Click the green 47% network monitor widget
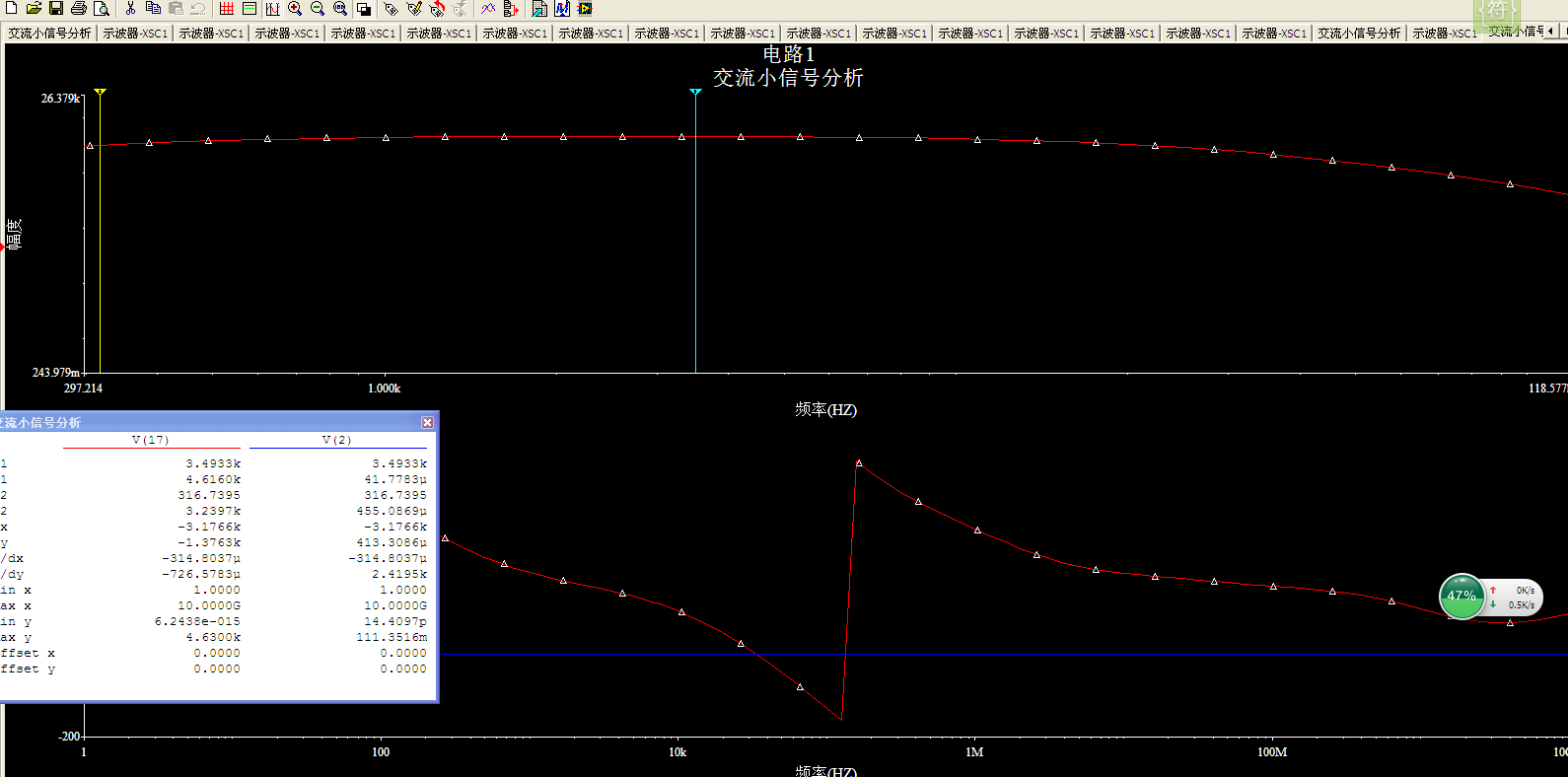The height and width of the screenshot is (777, 1568). tap(1461, 597)
